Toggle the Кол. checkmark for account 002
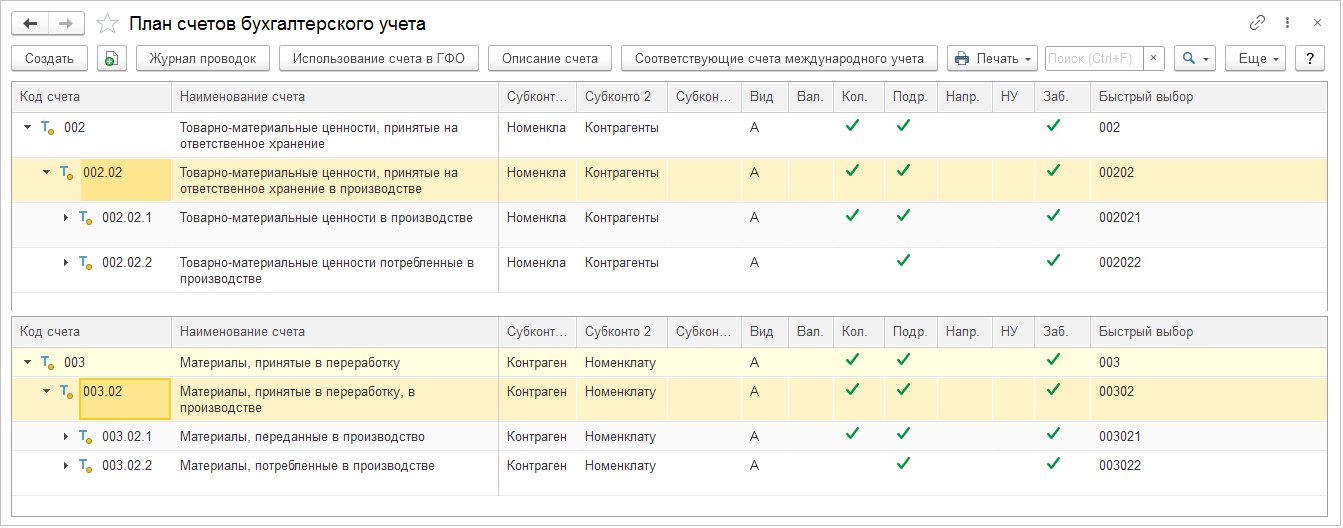 [x=852, y=126]
